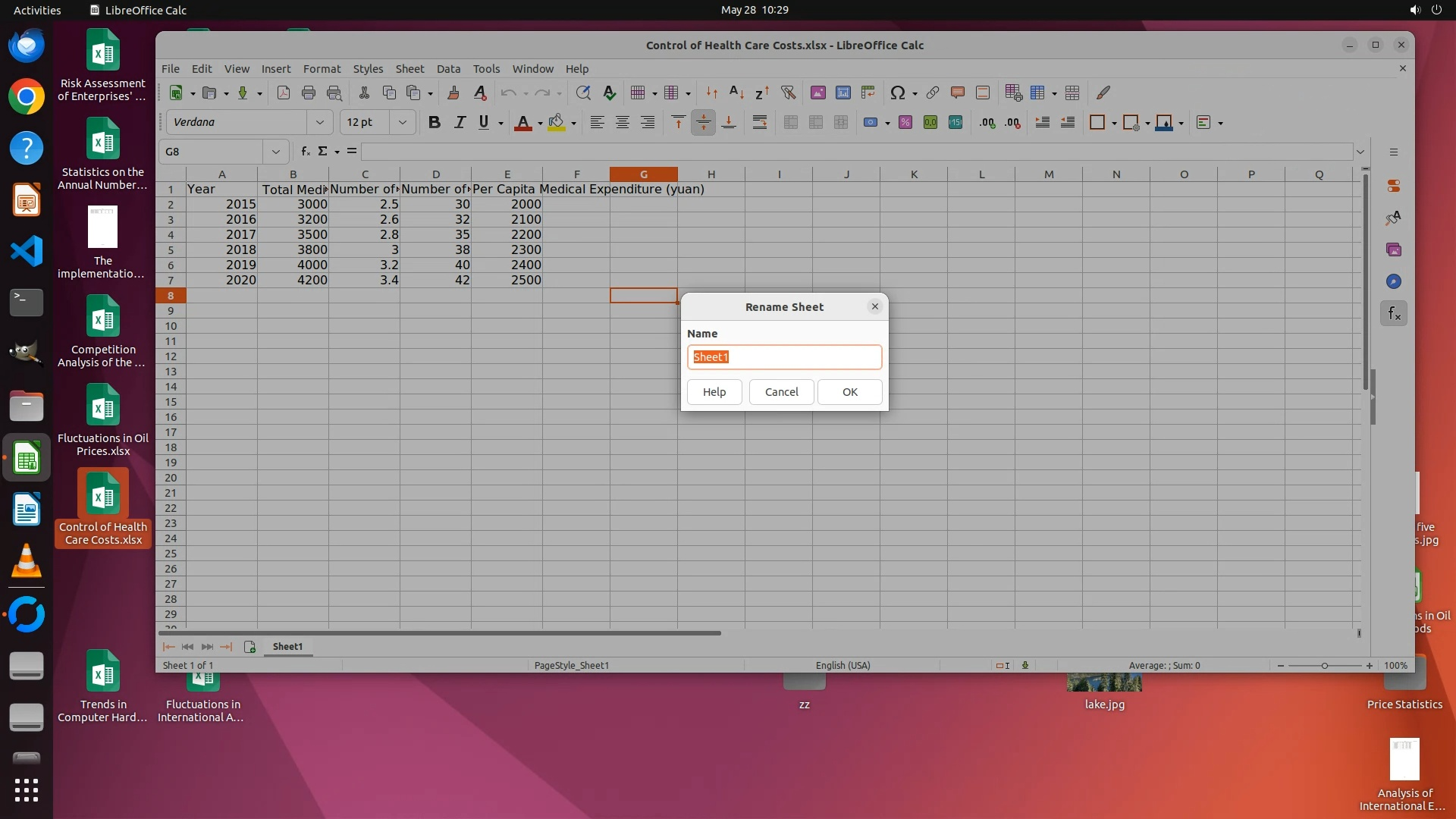The height and width of the screenshot is (819, 1456).
Task: Click the AutoFilter toolbar icon
Action: (789, 93)
